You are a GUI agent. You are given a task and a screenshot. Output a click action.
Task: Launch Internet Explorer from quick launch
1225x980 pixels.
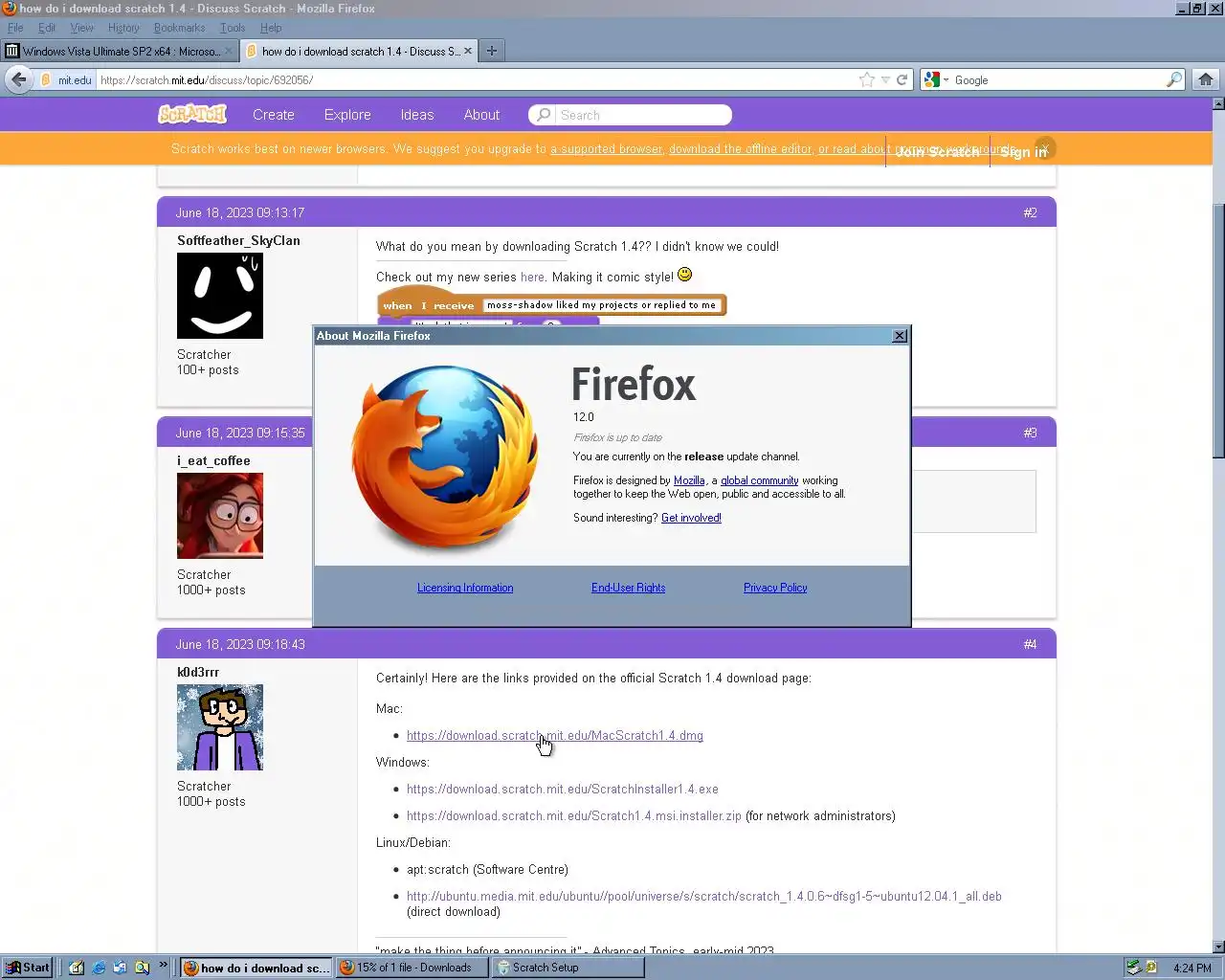tap(99, 968)
